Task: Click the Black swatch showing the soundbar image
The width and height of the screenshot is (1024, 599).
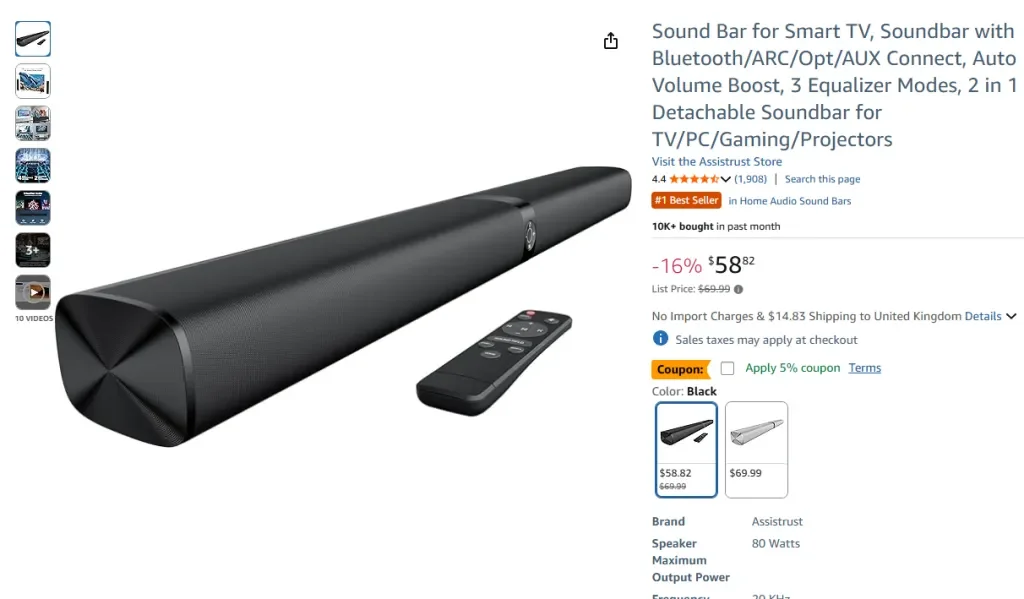Action: click(685, 433)
